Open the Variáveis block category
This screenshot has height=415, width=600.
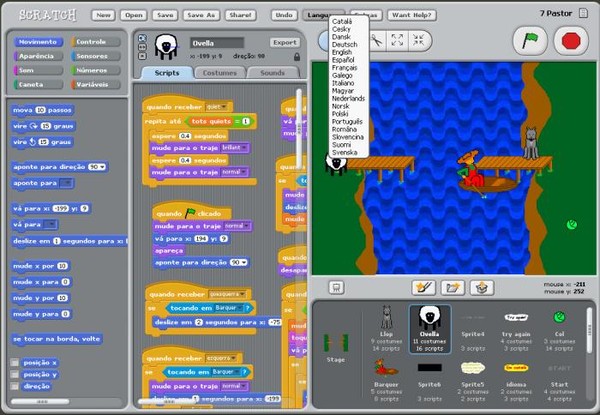(96, 84)
